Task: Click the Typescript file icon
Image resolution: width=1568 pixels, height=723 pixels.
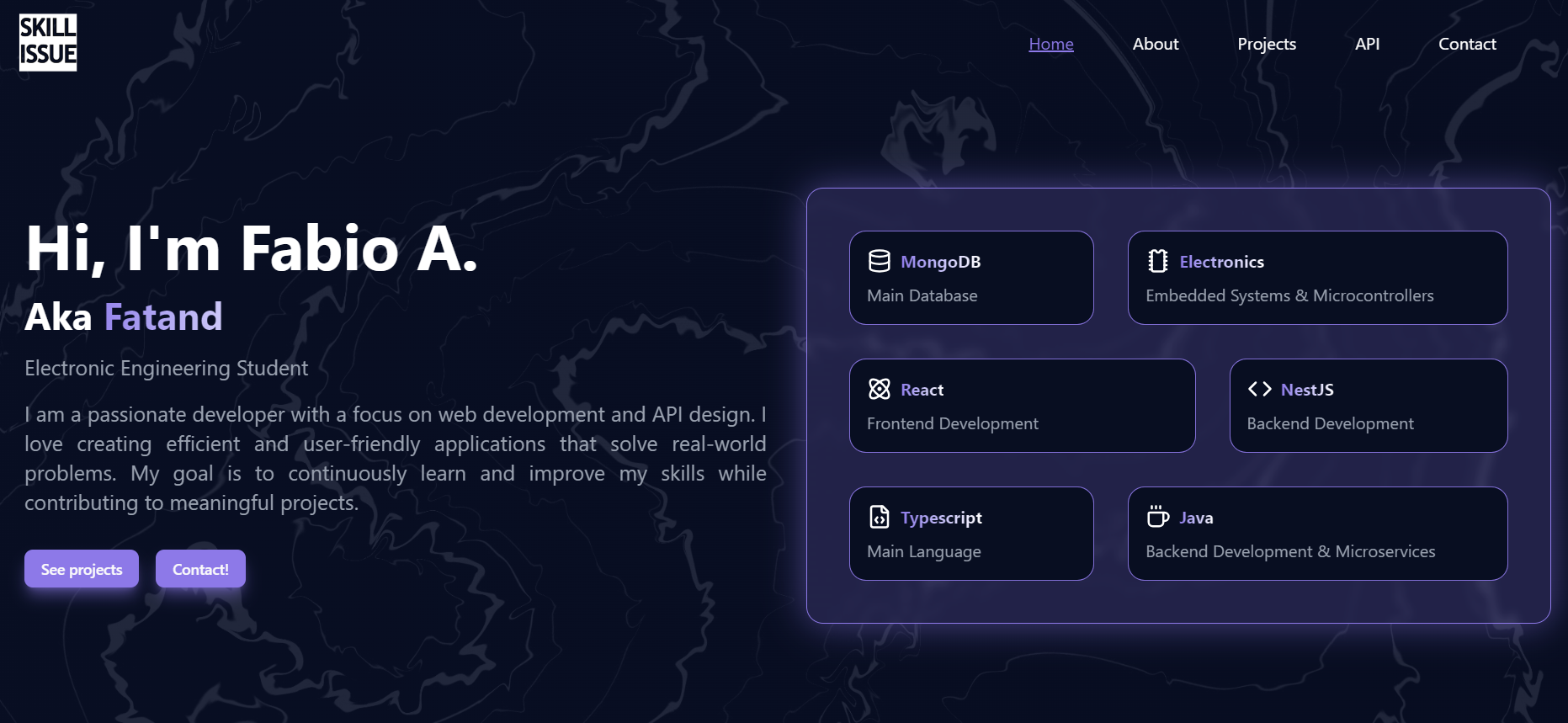Action: pyautogui.click(x=879, y=517)
